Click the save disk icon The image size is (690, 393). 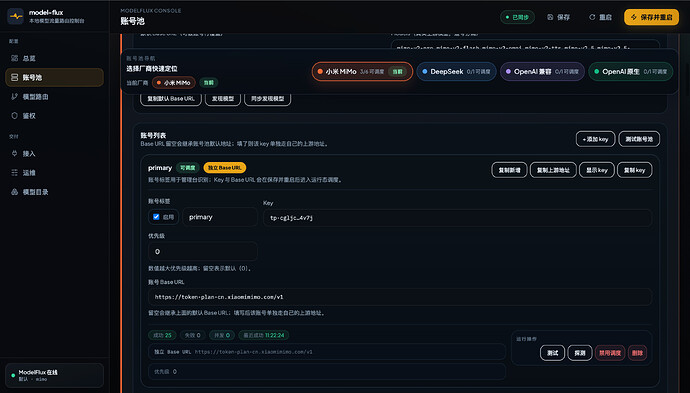pyautogui.click(x=550, y=17)
